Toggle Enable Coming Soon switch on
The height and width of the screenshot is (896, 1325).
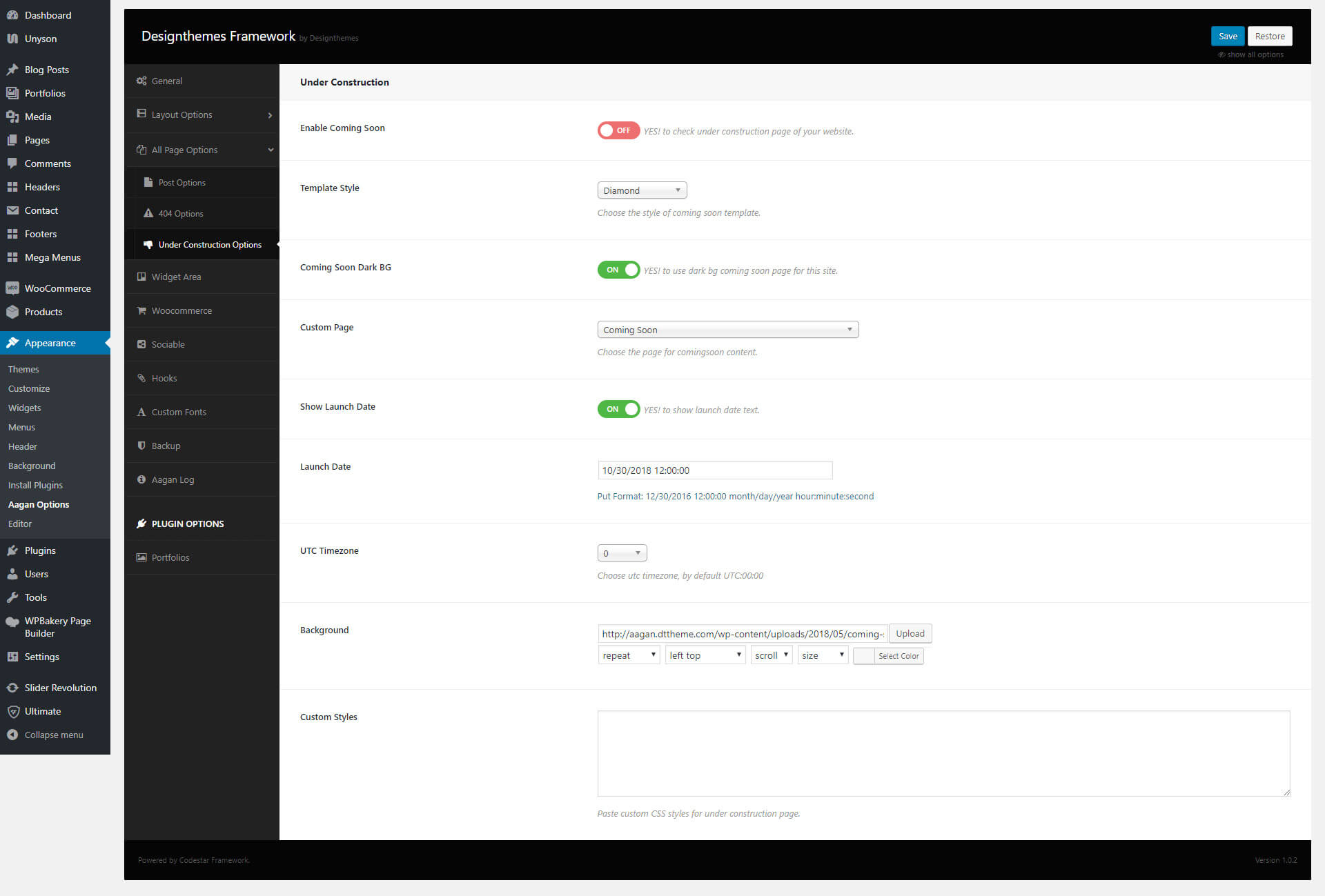(x=618, y=130)
